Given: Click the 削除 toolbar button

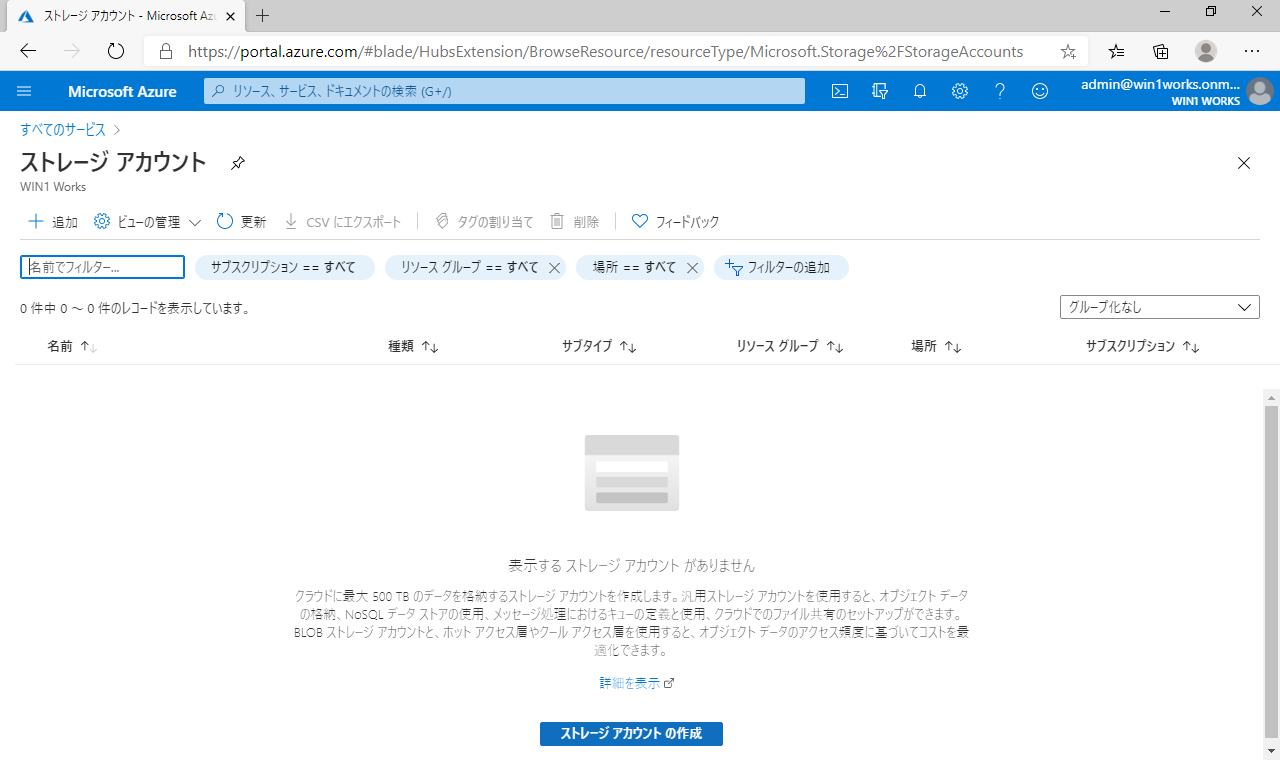Looking at the screenshot, I should (575, 222).
